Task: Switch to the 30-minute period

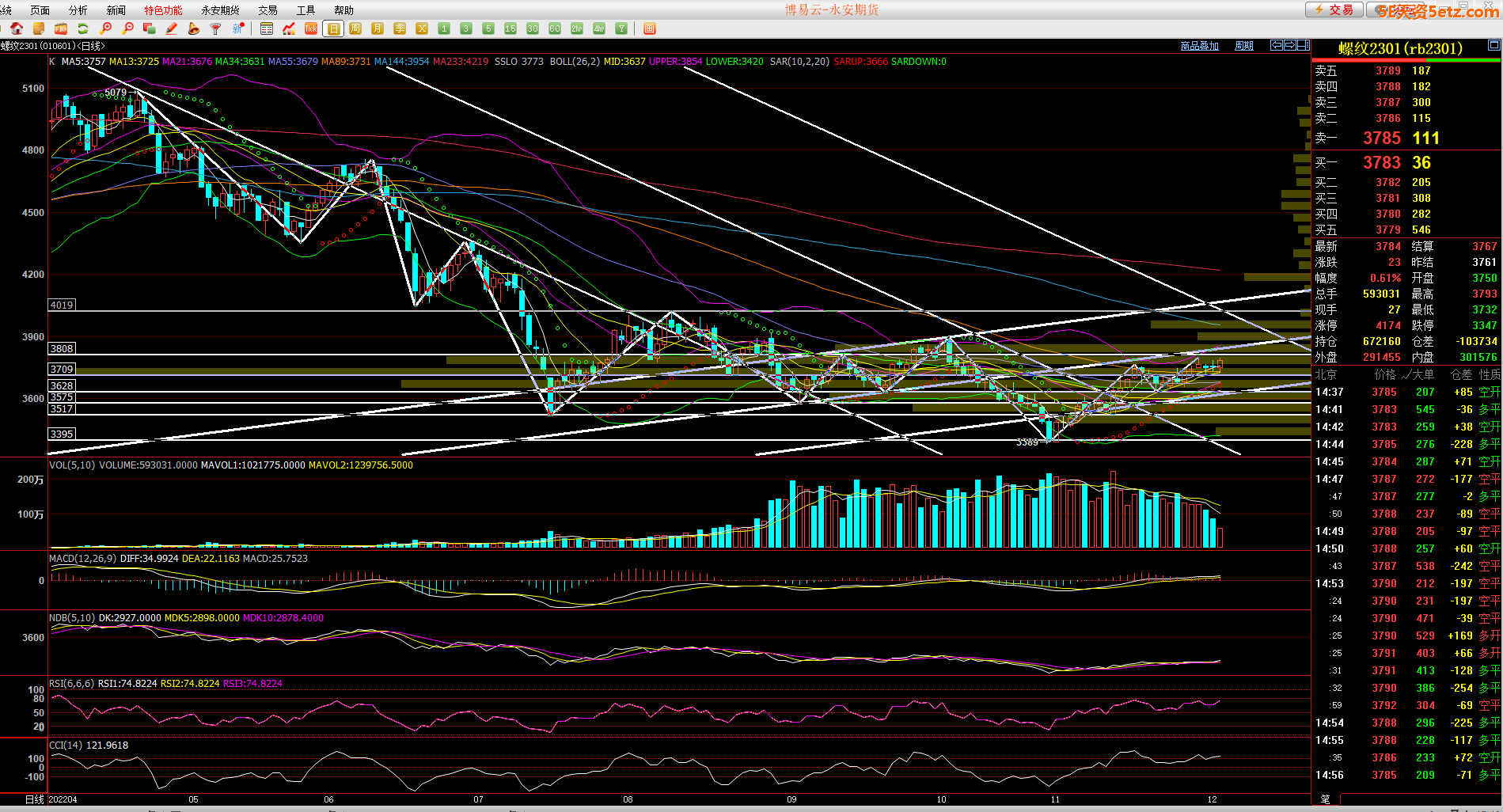Action: [x=533, y=28]
